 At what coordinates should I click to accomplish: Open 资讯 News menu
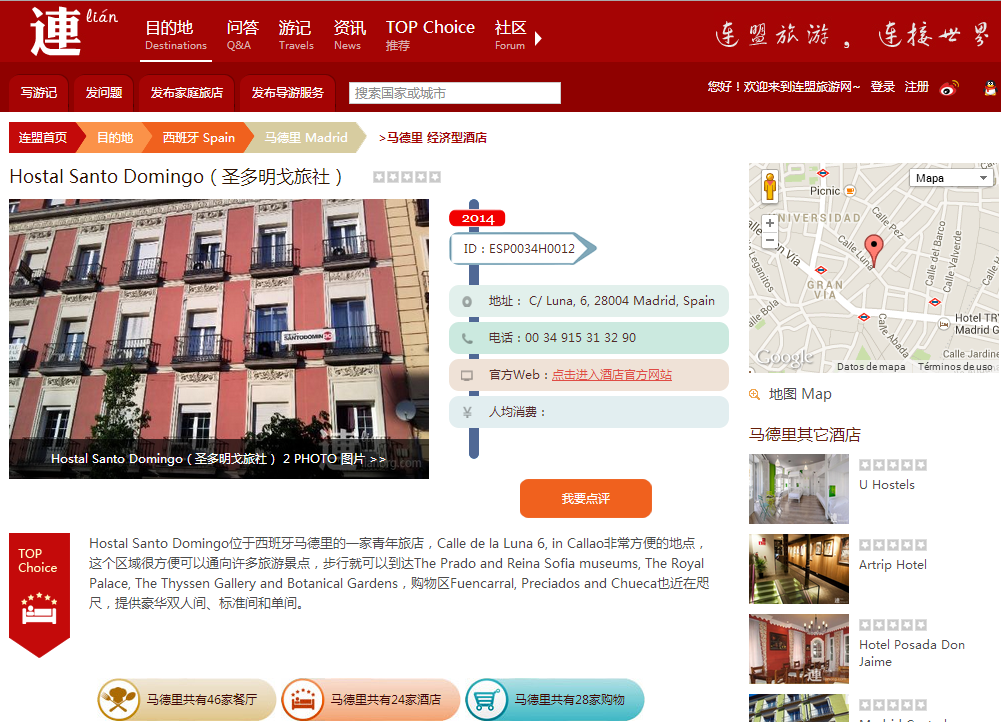click(x=349, y=35)
